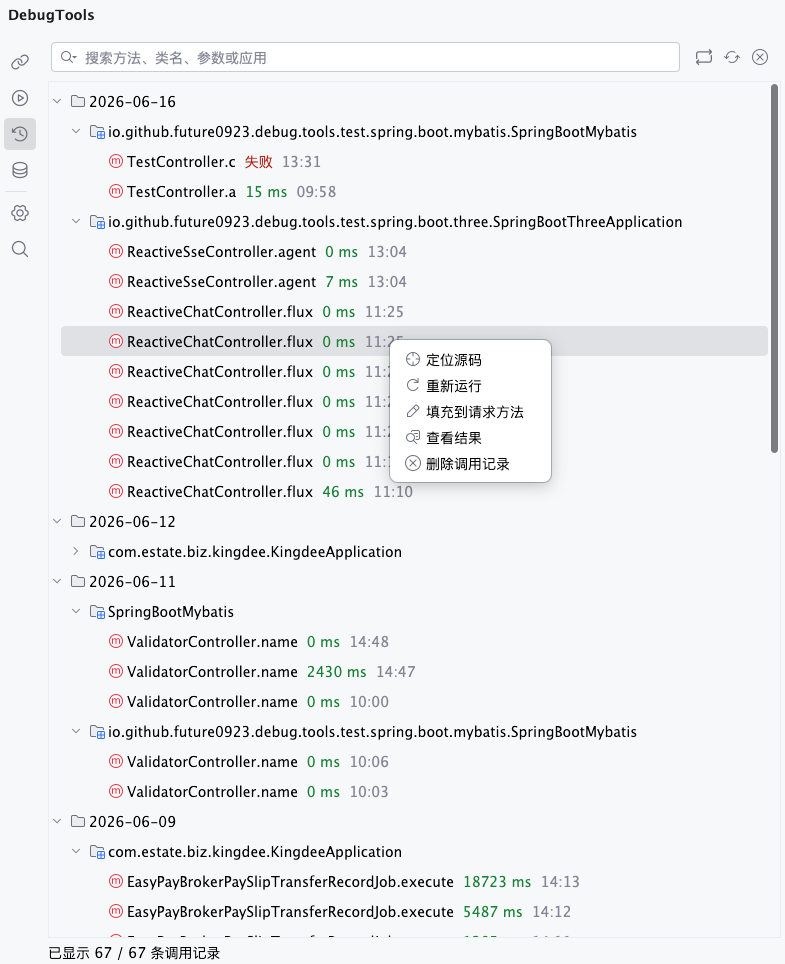This screenshot has height=964, width=785.
Task: Open the settings gear sidebar icon
Action: point(20,213)
